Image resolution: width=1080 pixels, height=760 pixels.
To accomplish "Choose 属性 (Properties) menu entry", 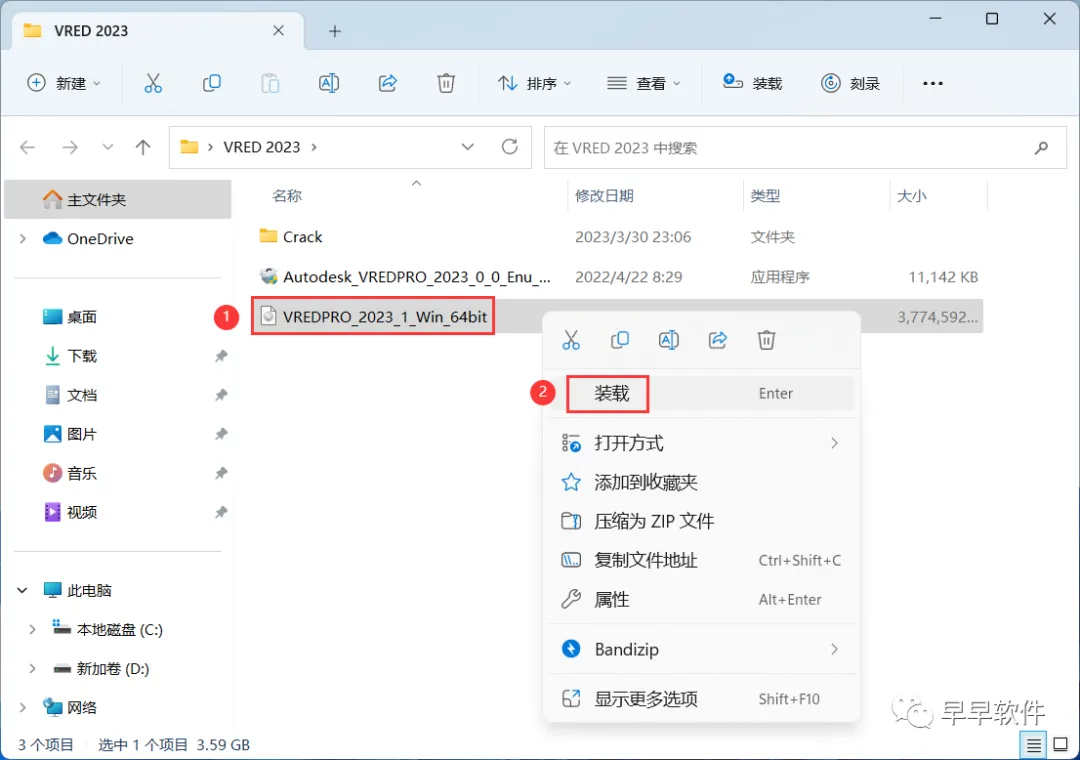I will tap(701, 599).
